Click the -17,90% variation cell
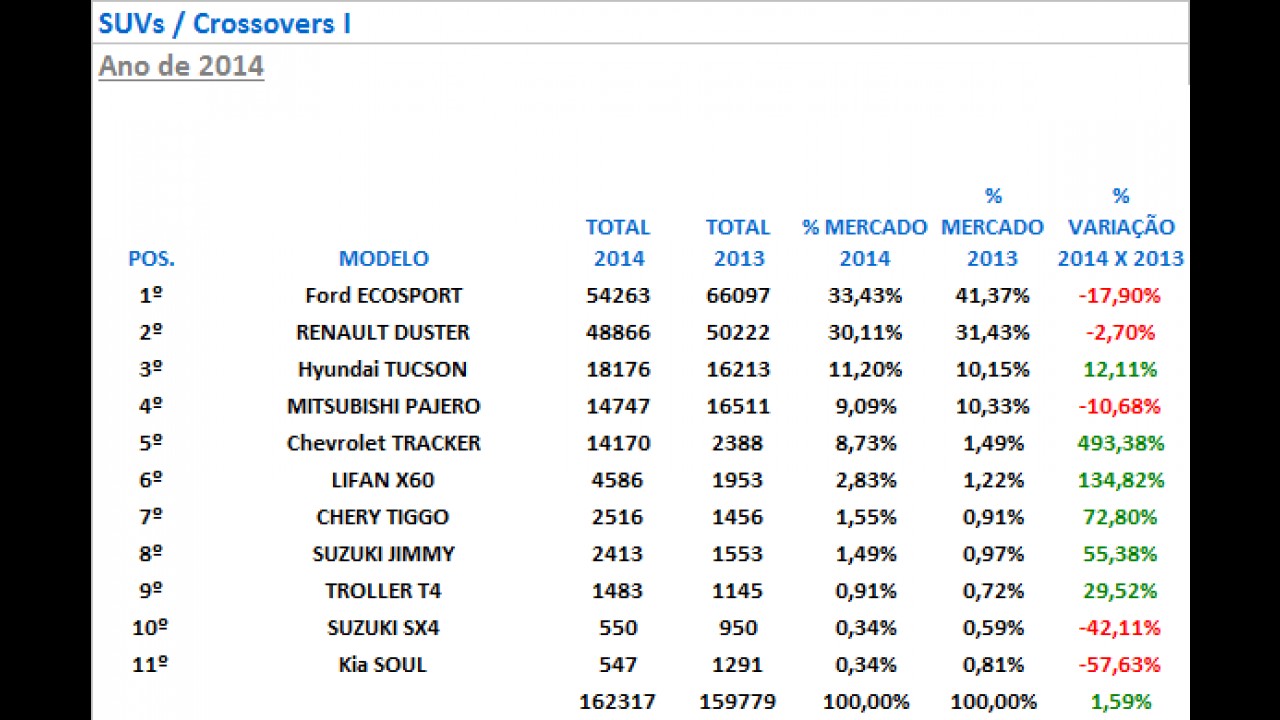 [x=1120, y=296]
